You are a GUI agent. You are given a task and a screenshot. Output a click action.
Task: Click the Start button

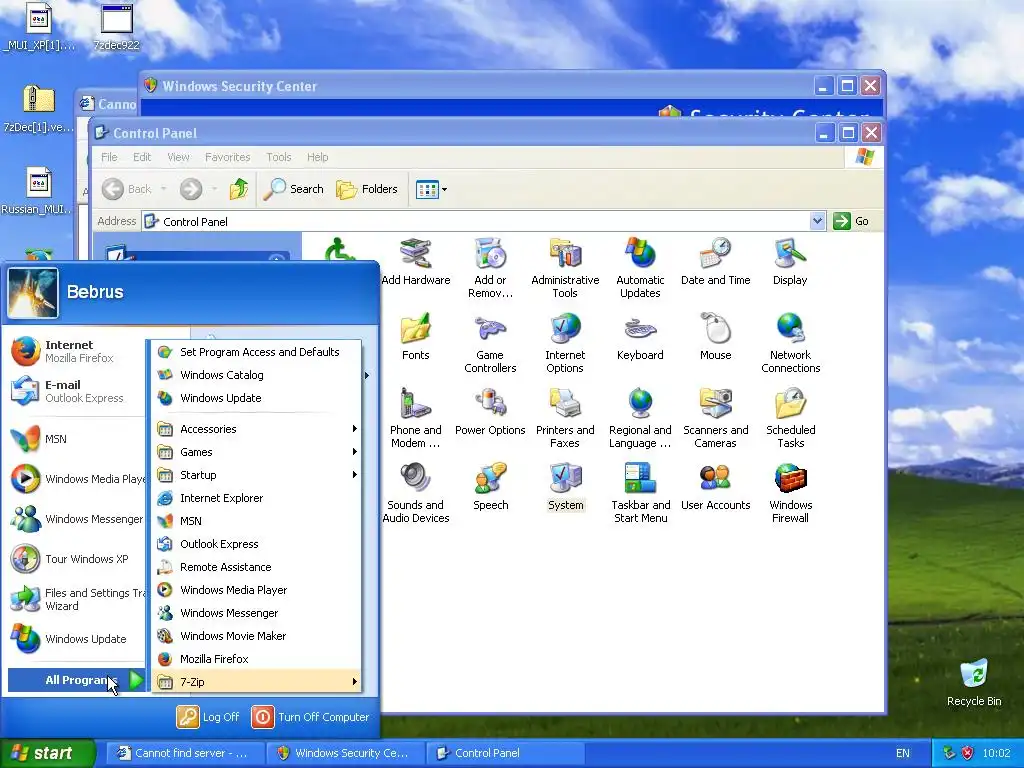click(x=46, y=753)
